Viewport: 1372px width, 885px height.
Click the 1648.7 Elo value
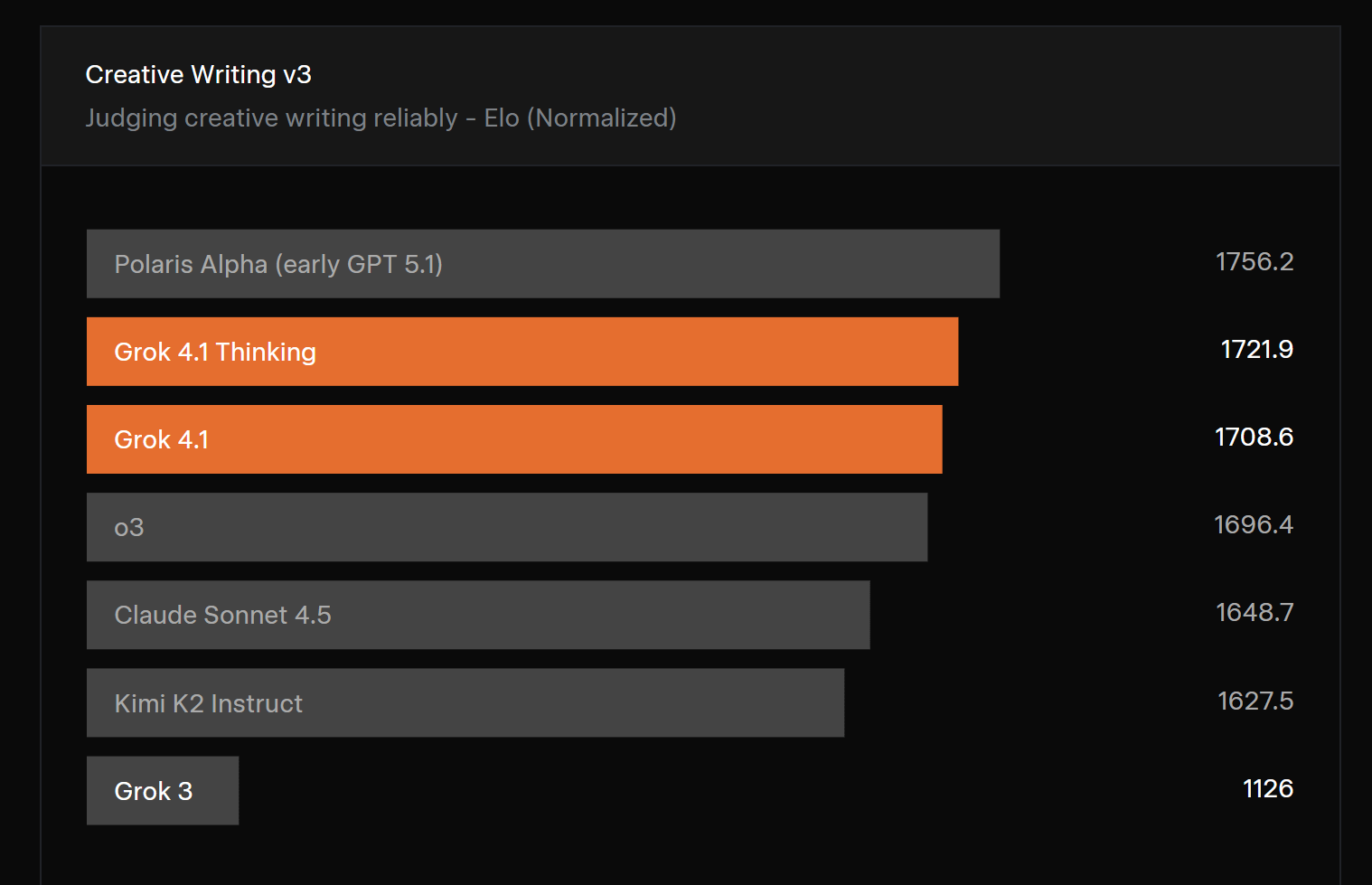pyautogui.click(x=1255, y=613)
